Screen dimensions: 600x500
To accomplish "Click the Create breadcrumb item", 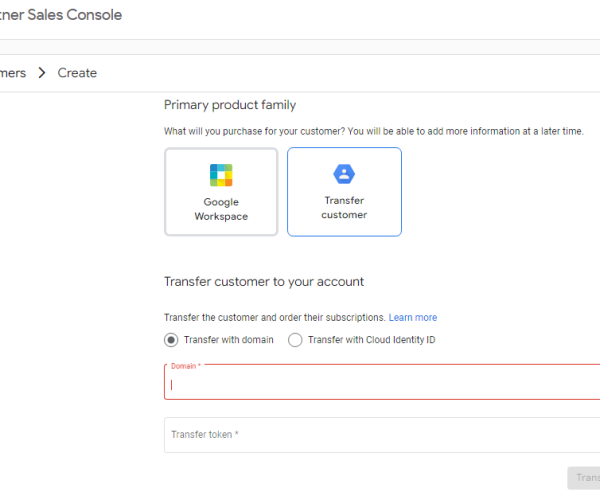I will pyautogui.click(x=77, y=73).
